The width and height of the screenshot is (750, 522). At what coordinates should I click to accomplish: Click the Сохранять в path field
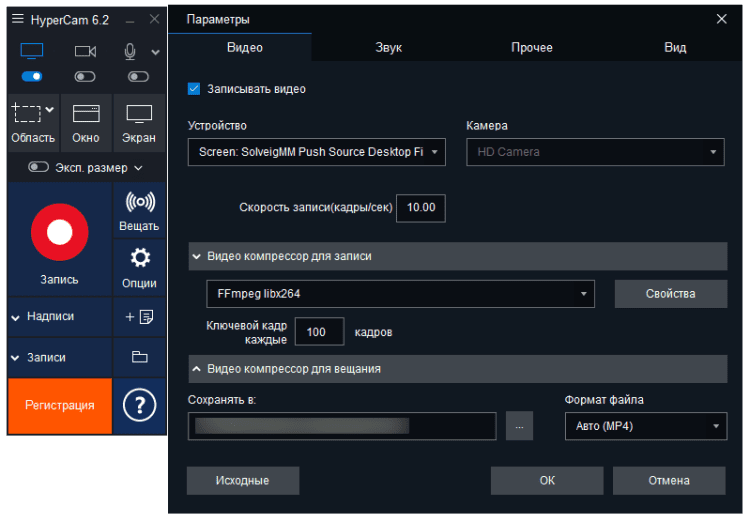(342, 426)
